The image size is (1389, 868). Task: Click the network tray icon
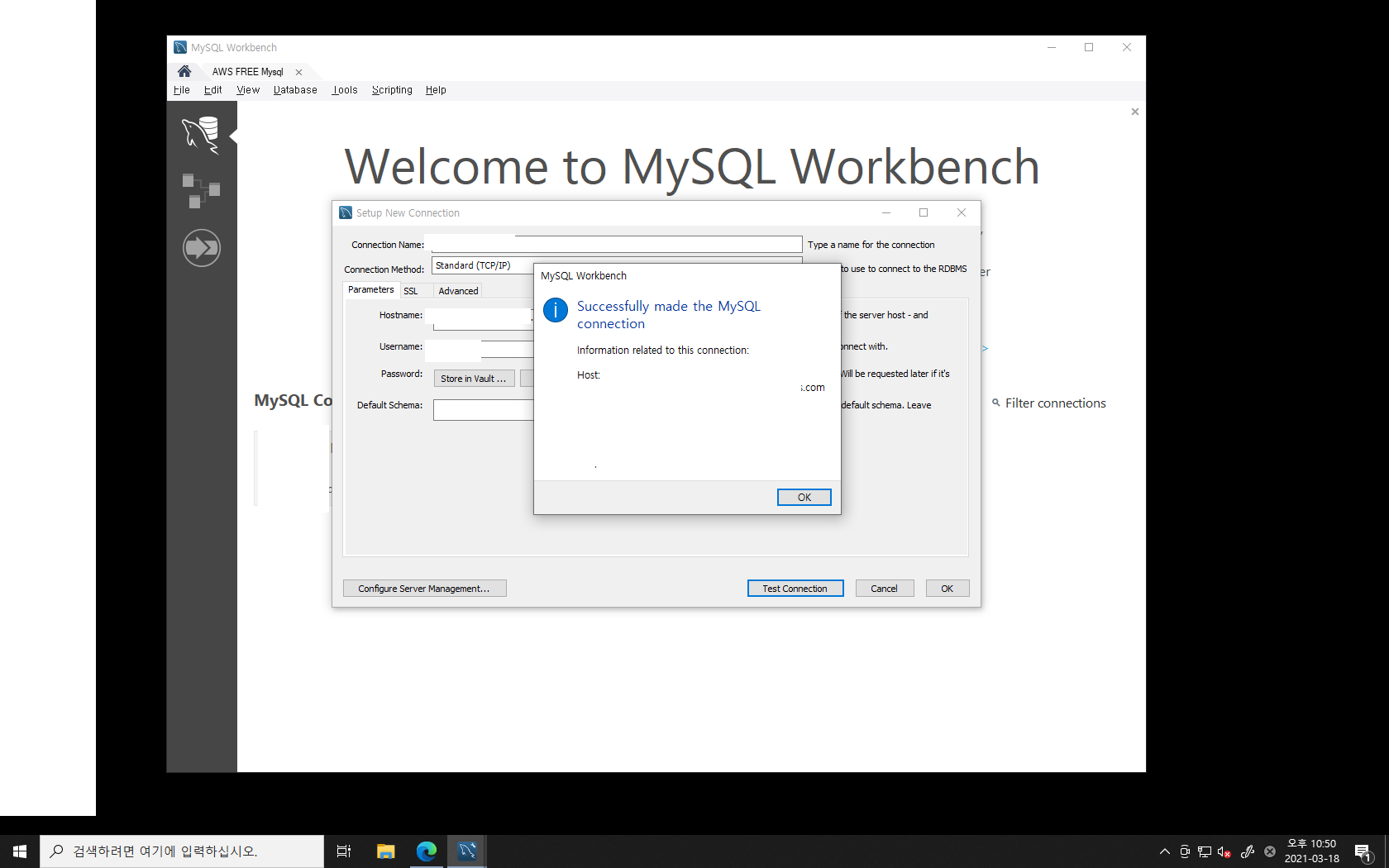coord(1205,851)
